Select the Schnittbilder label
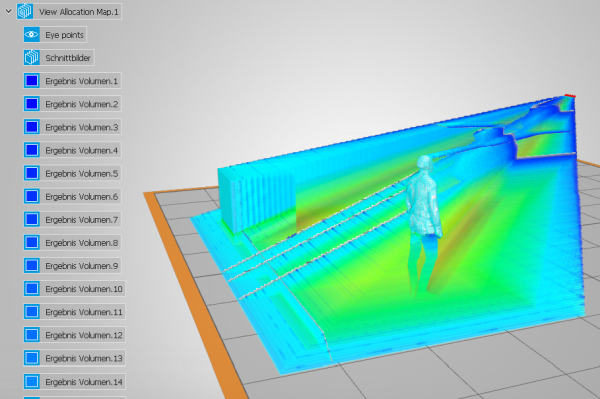Viewport: 600px width, 399px height. pos(68,58)
